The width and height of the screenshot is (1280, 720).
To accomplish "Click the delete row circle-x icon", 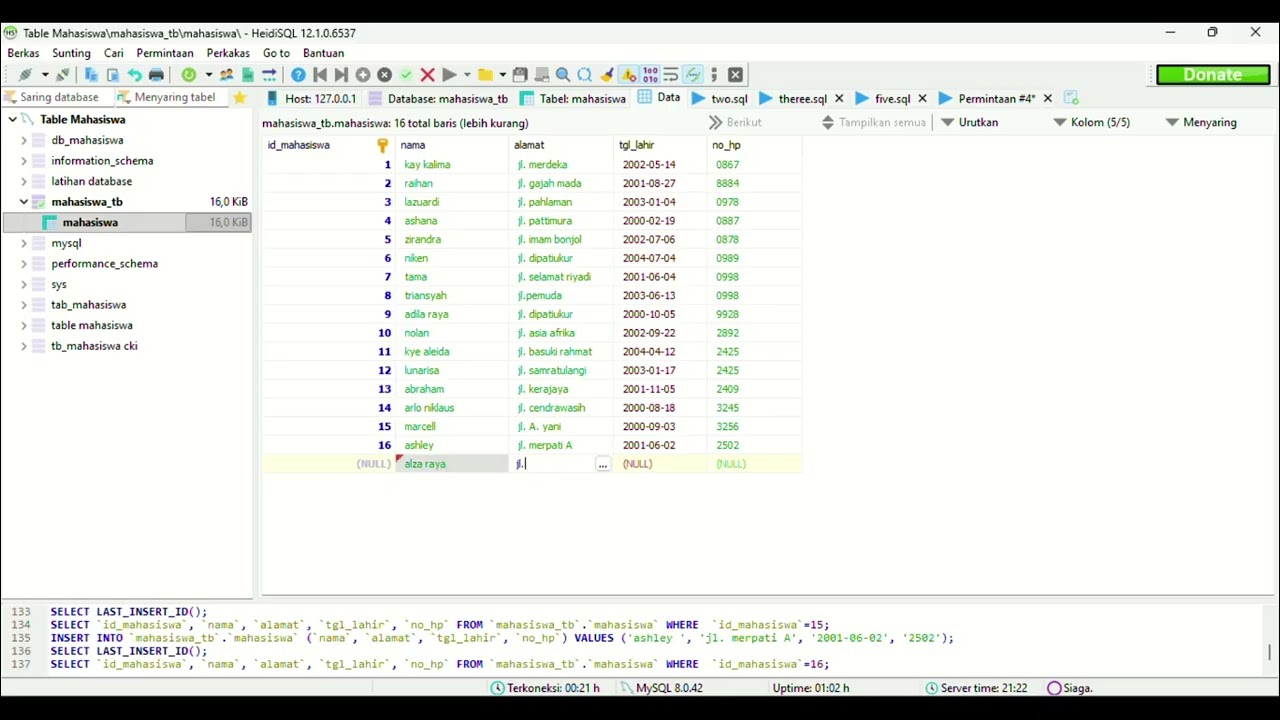I will 385,75.
